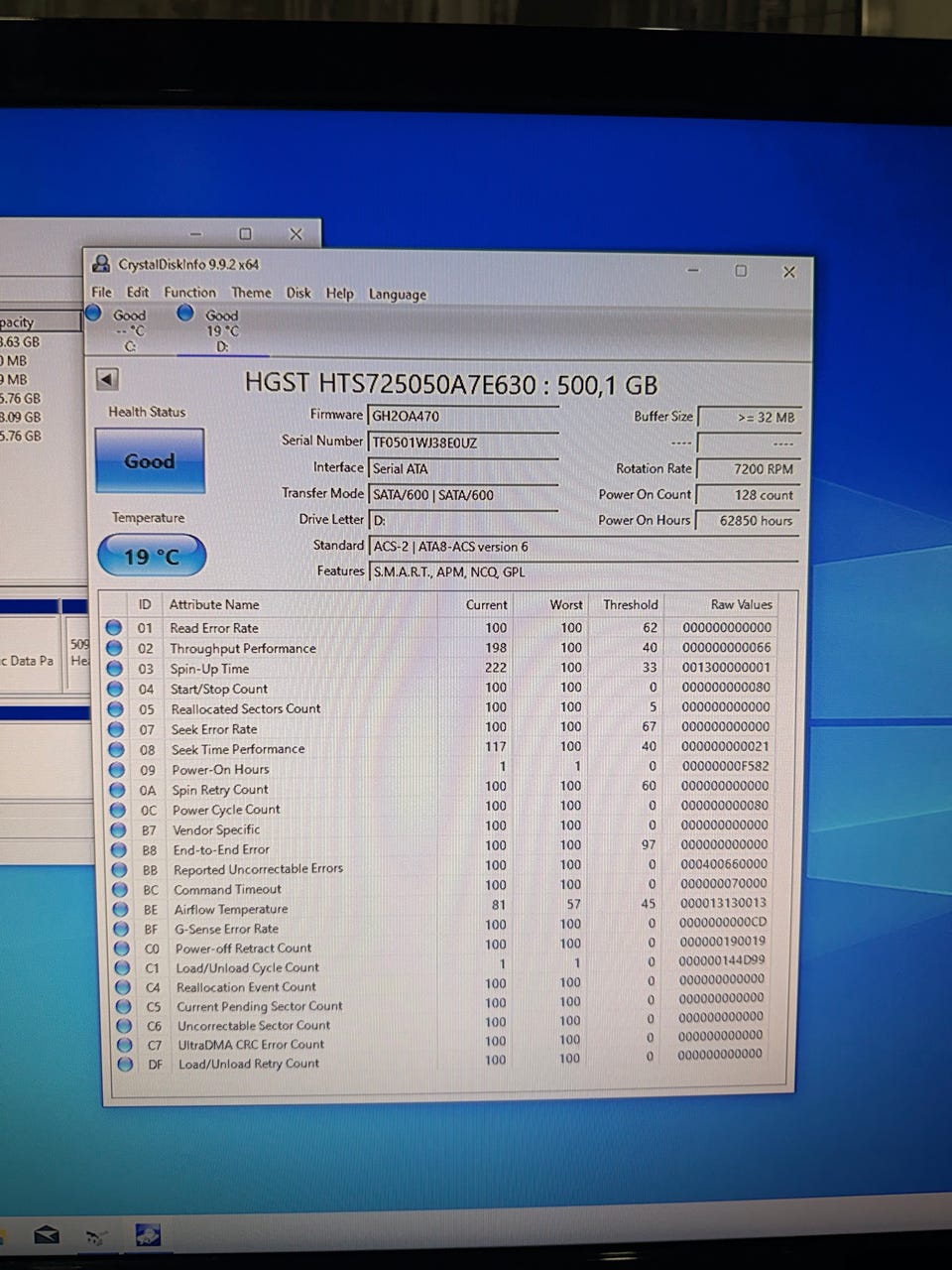
Task: Click the Uncorrectable Sector Count status circle
Action: click(x=124, y=1026)
